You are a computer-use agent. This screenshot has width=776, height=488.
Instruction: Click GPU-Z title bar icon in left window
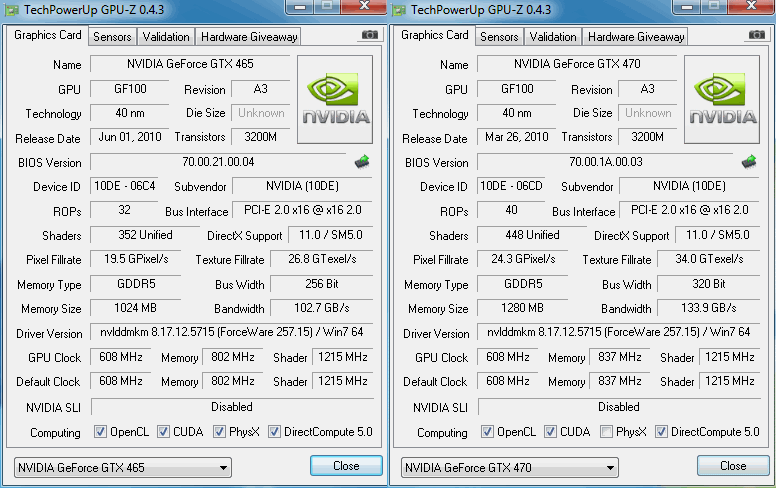[x=12, y=10]
